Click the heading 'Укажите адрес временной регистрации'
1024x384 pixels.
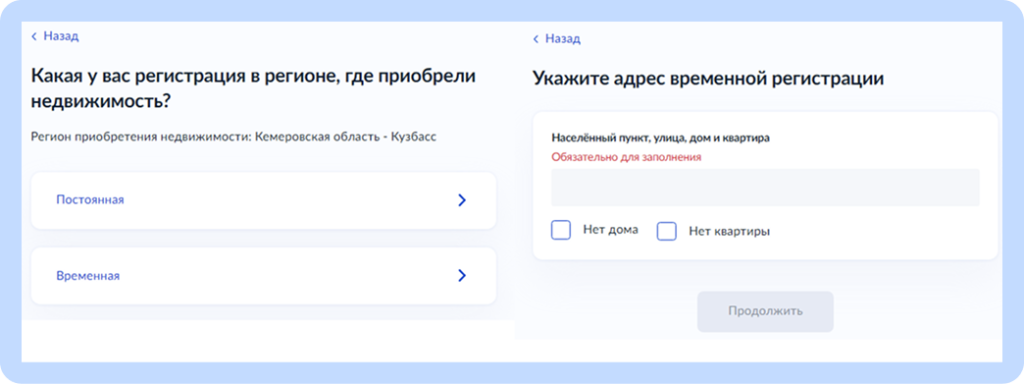coord(708,78)
